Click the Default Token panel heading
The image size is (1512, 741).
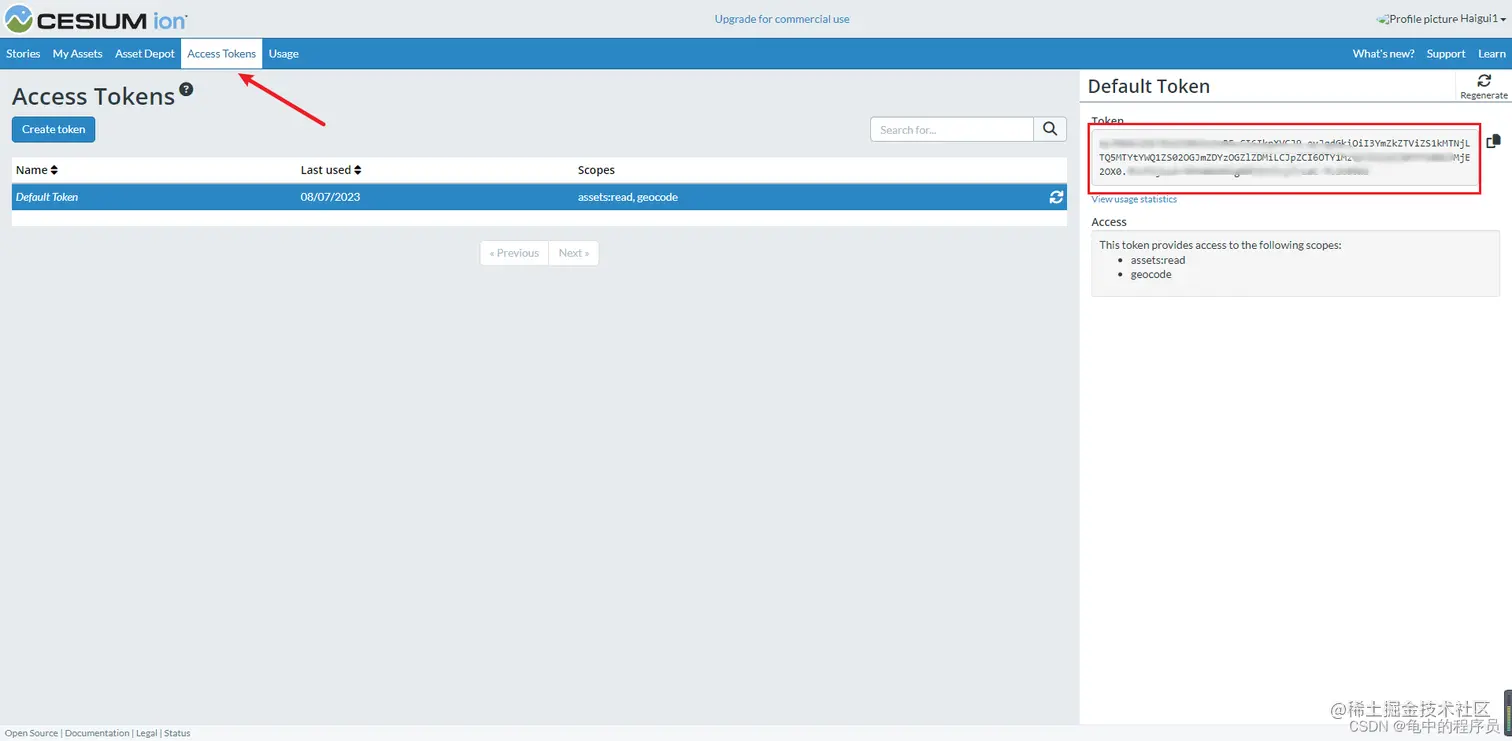pos(1149,86)
